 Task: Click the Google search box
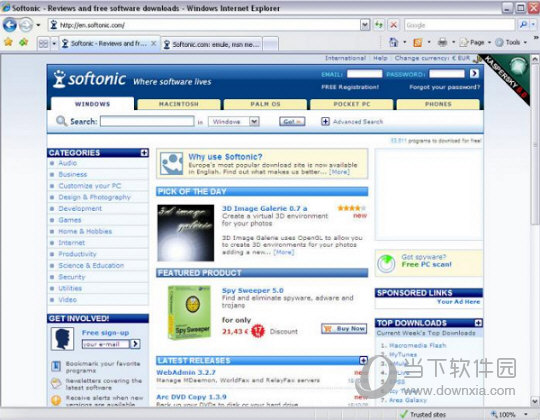(459, 25)
